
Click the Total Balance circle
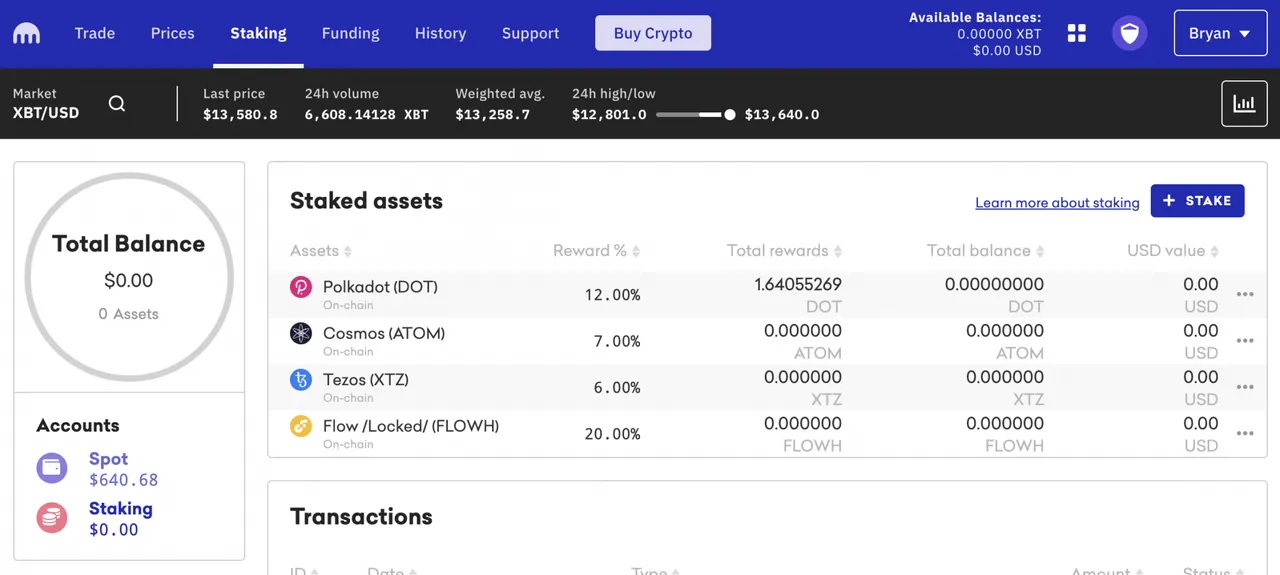[x=129, y=277]
